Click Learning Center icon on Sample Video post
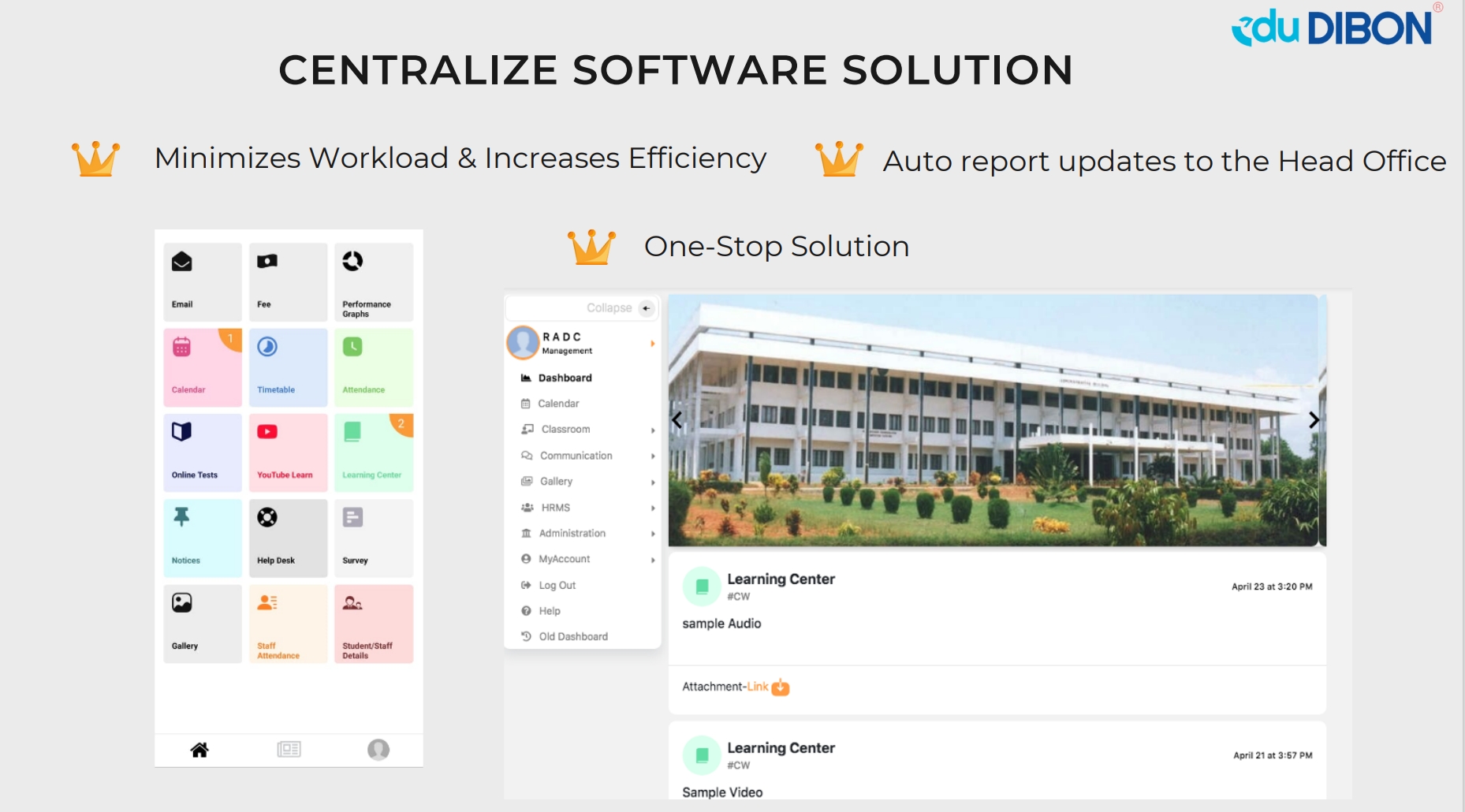1465x812 pixels. click(x=702, y=755)
